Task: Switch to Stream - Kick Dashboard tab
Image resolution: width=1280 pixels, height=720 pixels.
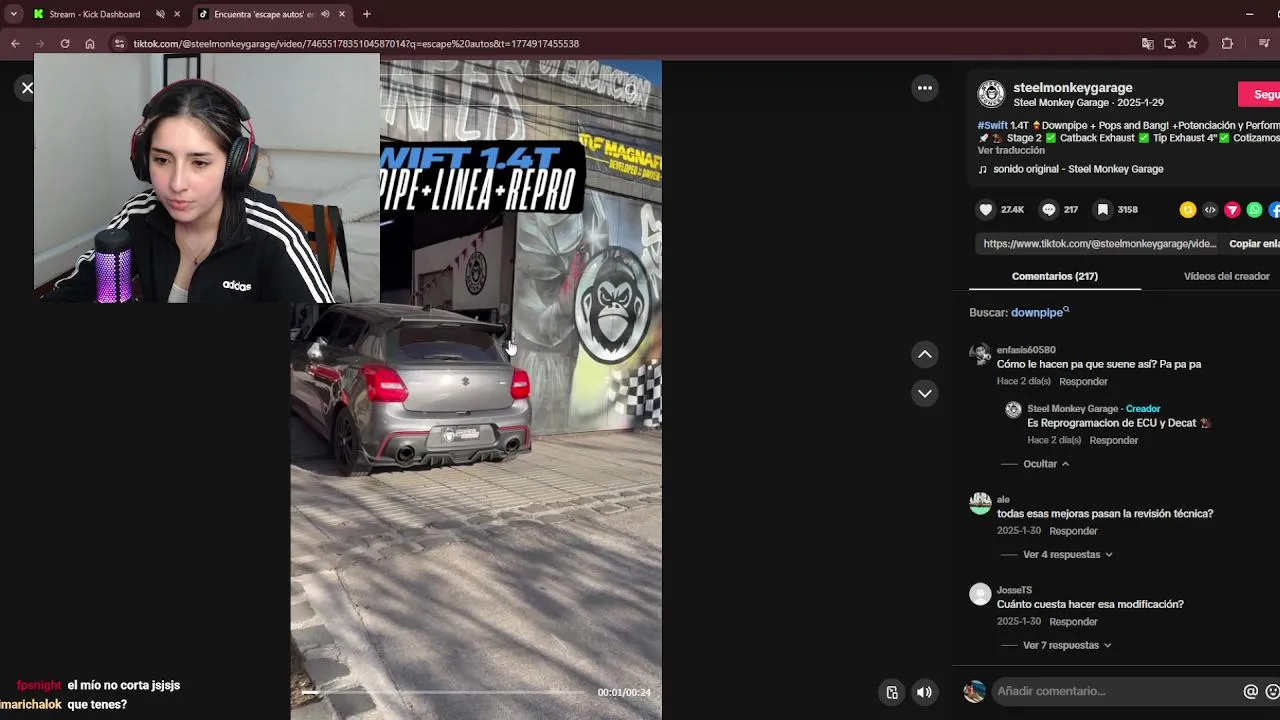Action: pos(95,14)
